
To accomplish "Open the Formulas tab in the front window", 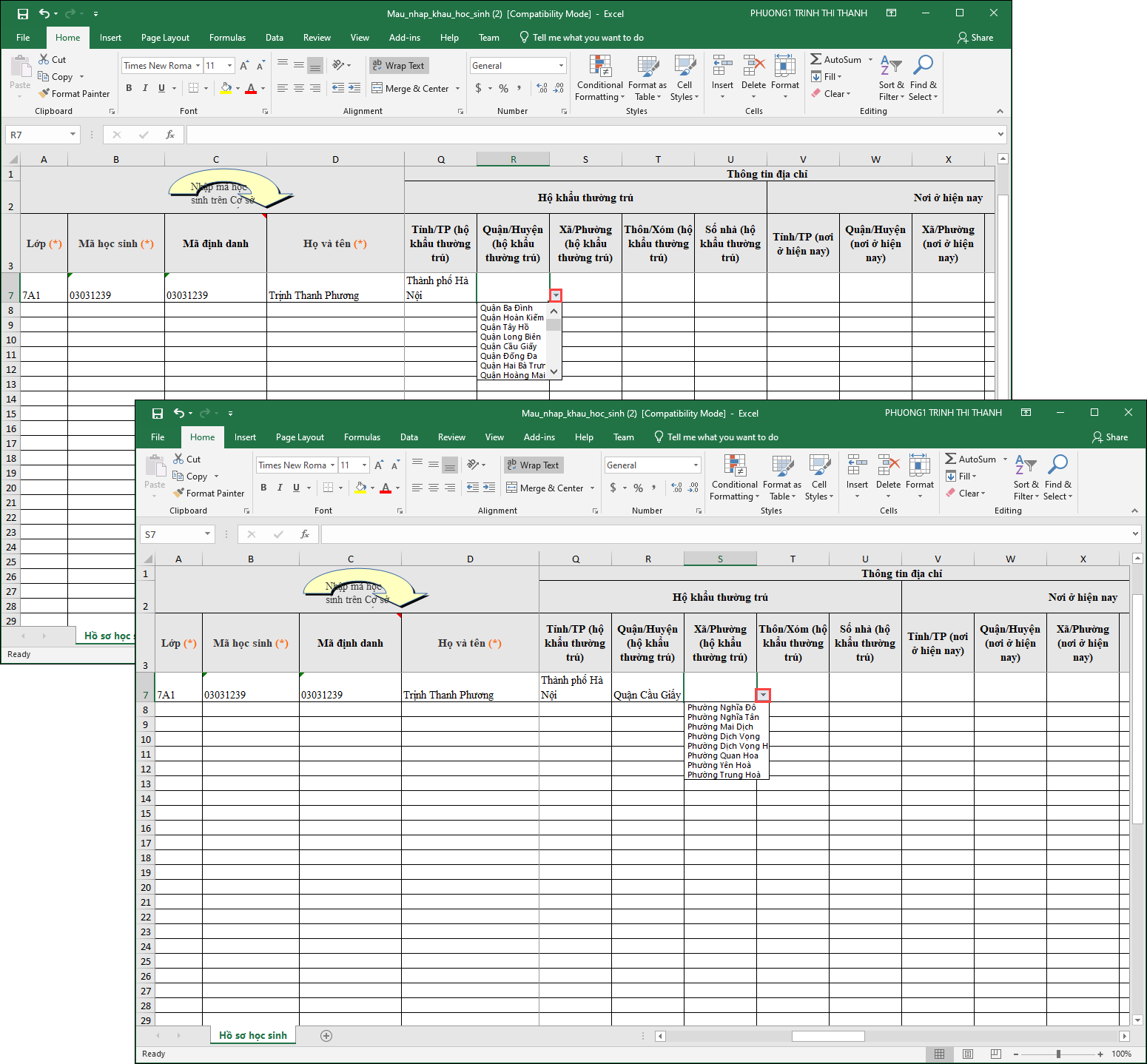I will click(x=362, y=437).
